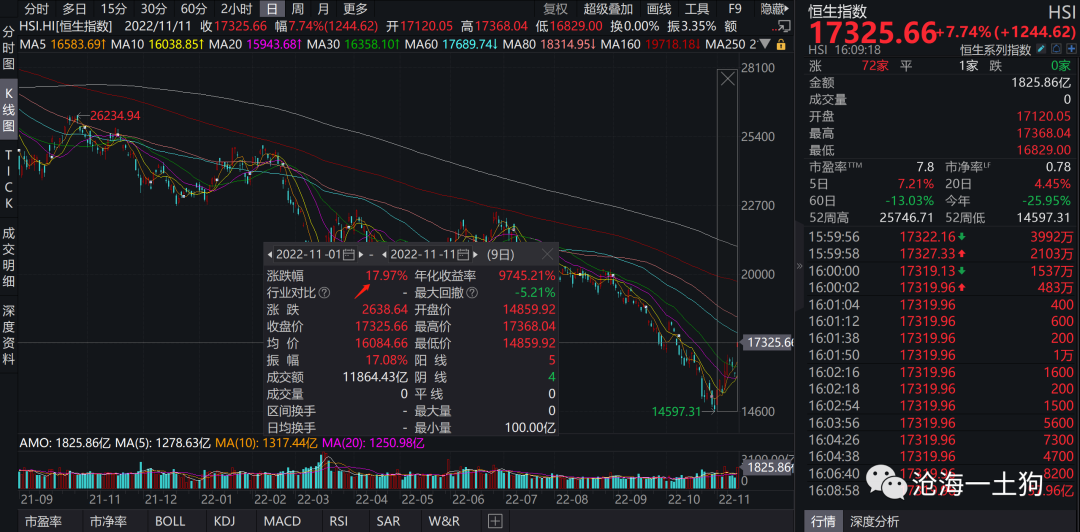
Task: Switch to 深度分析 tab
Action: point(874,521)
